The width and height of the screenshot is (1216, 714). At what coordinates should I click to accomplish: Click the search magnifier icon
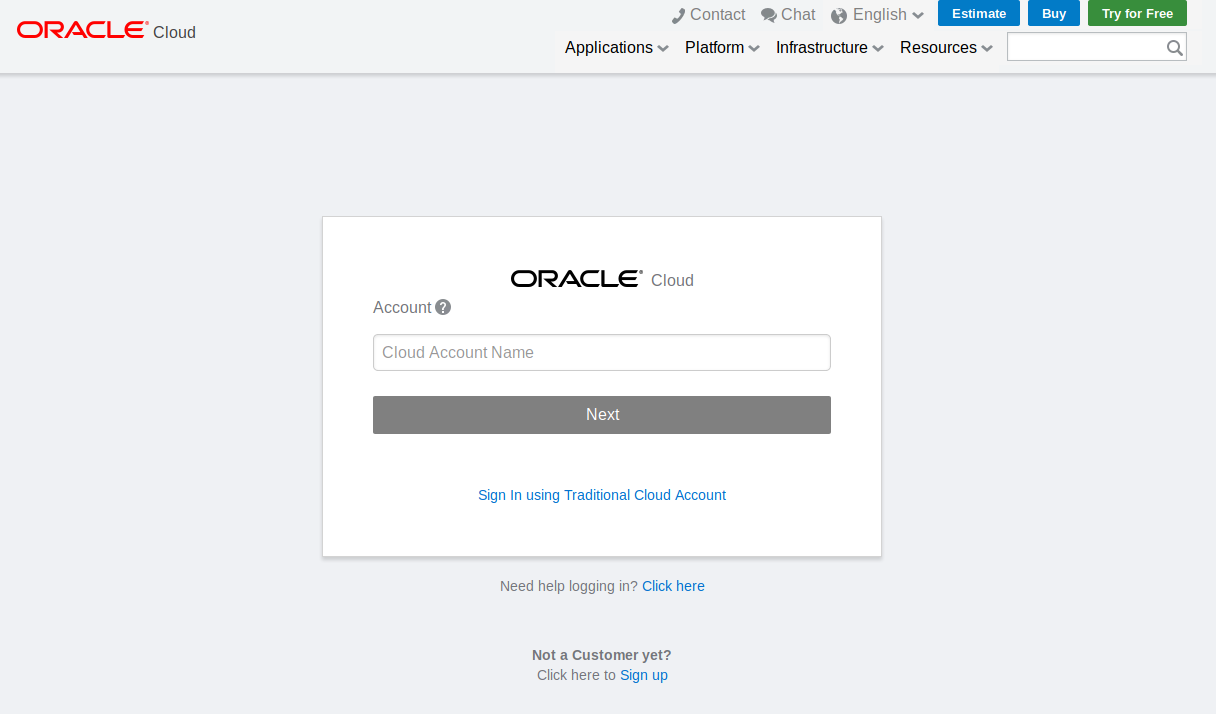coord(1174,46)
